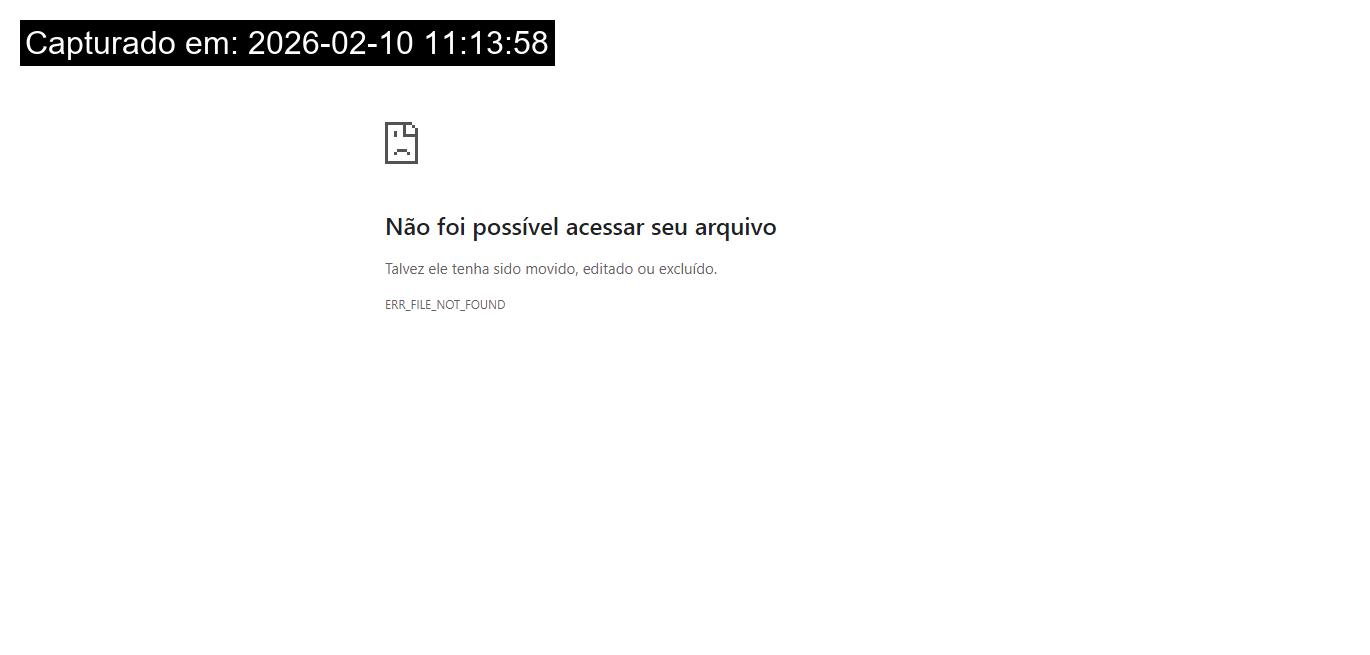Viewport: 1370px width, 655px height.
Task: Click the word 'editado' in the description
Action: [x=608, y=269]
